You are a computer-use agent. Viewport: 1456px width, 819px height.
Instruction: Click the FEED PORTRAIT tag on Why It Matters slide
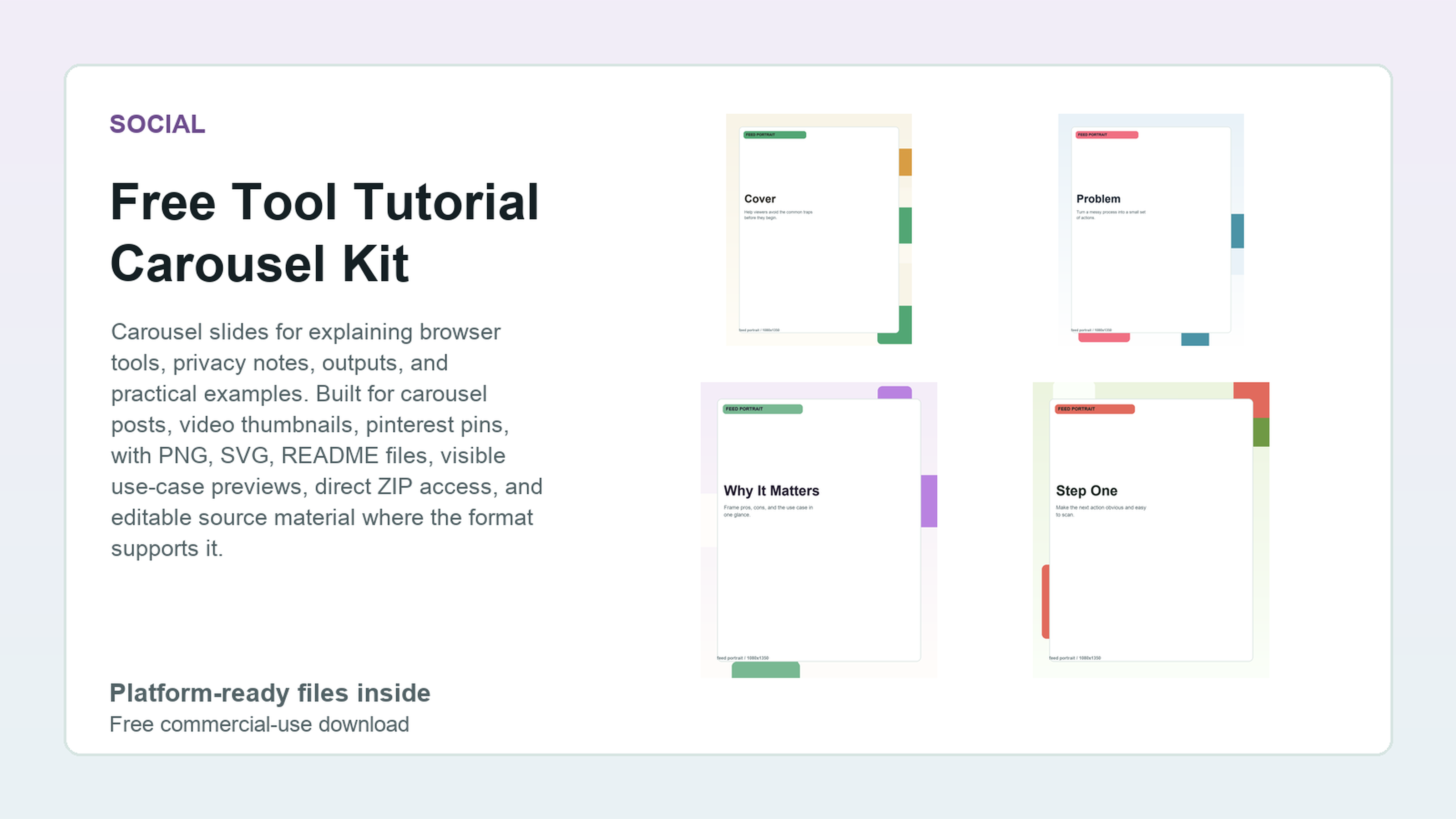pos(763,409)
